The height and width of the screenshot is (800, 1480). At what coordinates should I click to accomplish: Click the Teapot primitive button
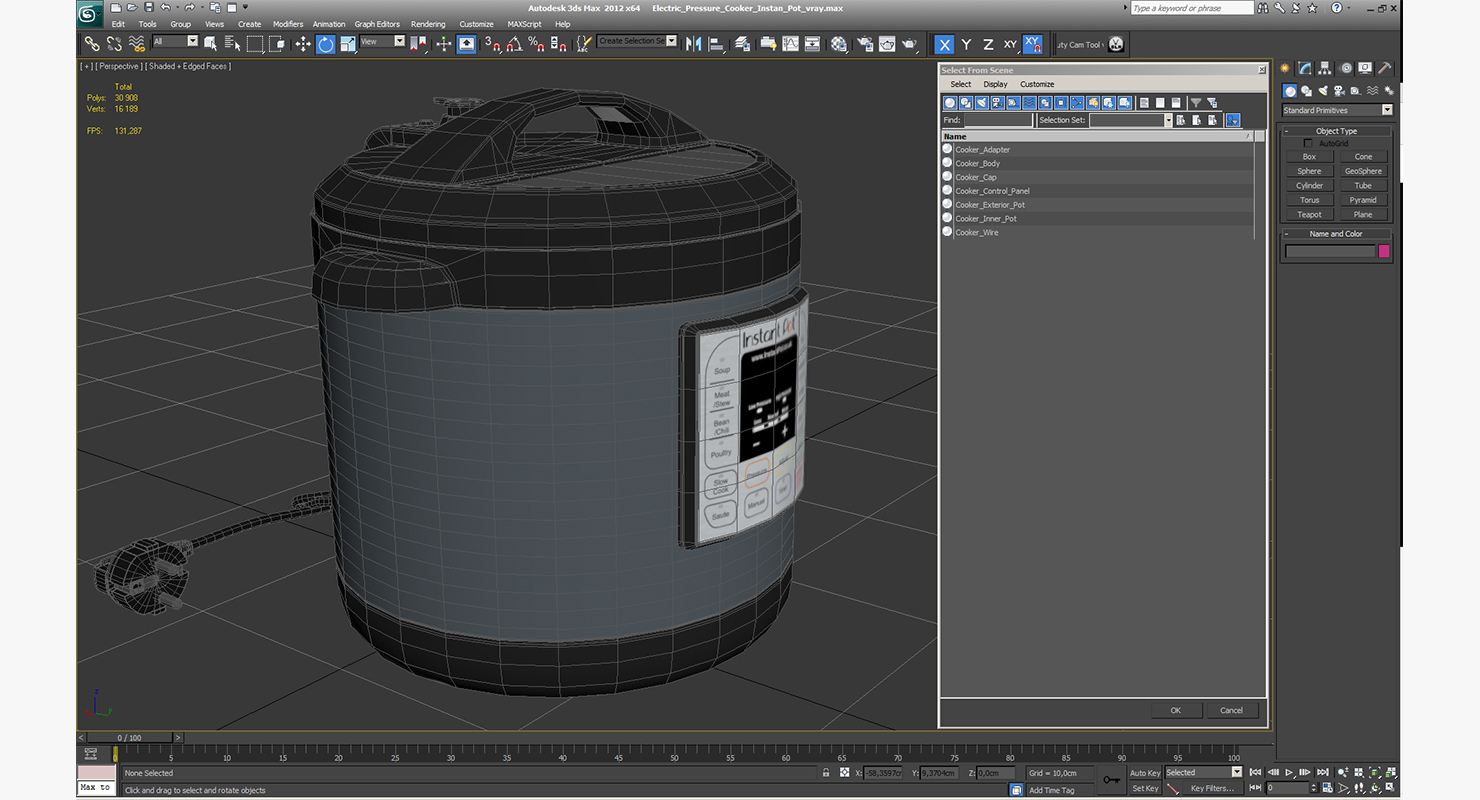[x=1309, y=214]
